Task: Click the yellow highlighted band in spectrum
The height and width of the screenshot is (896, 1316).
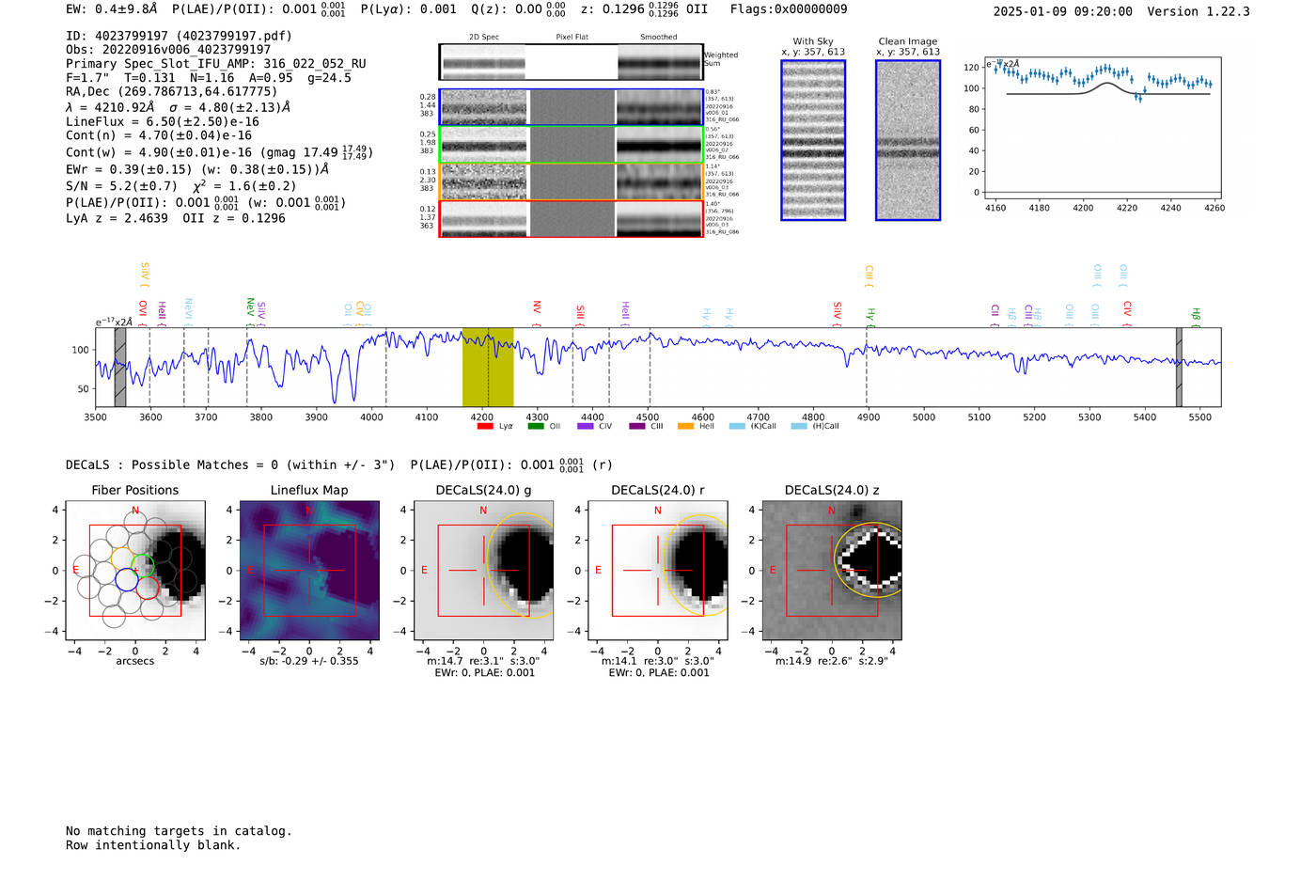Action: pos(488,367)
